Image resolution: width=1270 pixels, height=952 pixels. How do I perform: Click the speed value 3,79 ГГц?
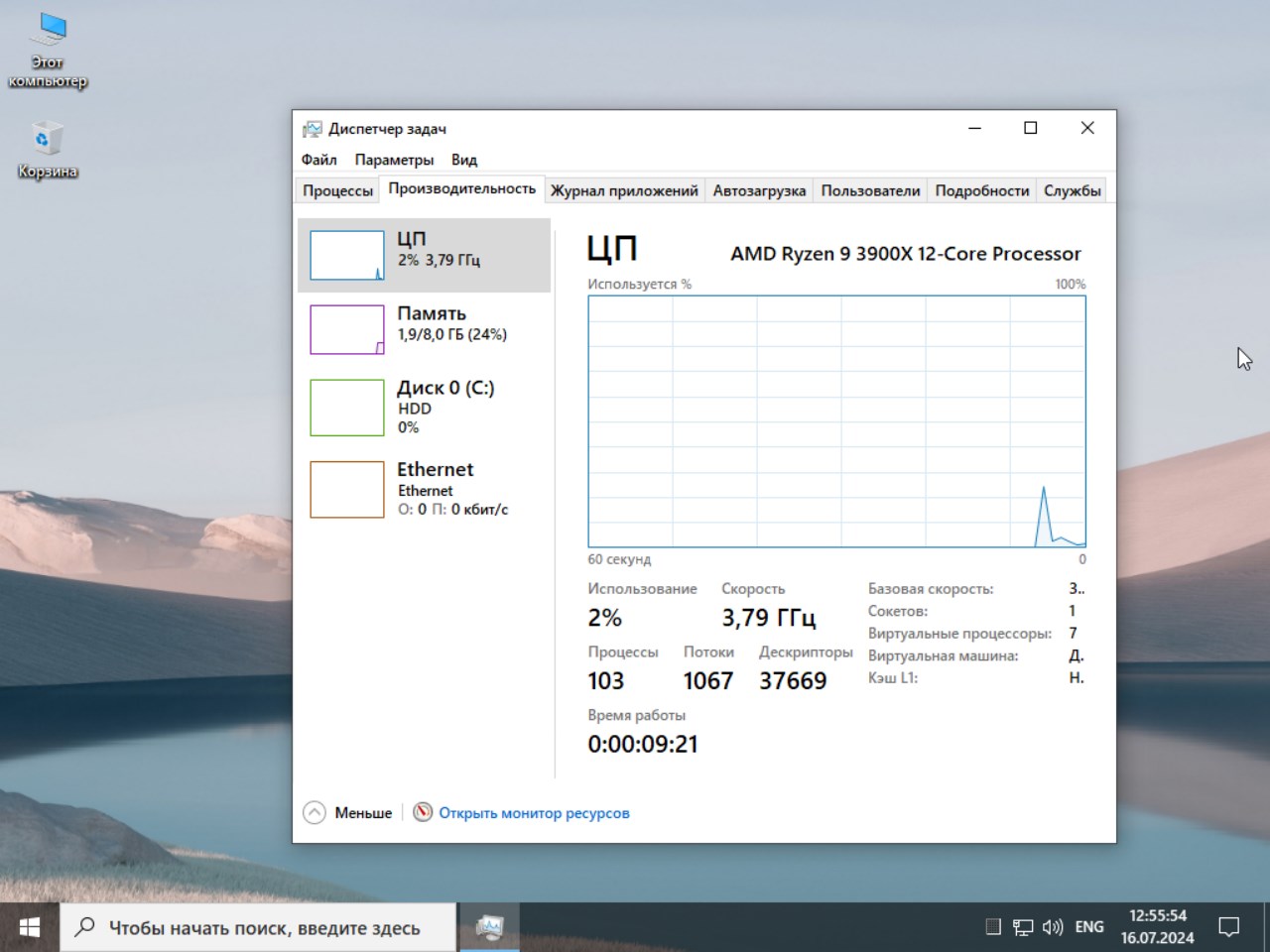[x=769, y=618]
